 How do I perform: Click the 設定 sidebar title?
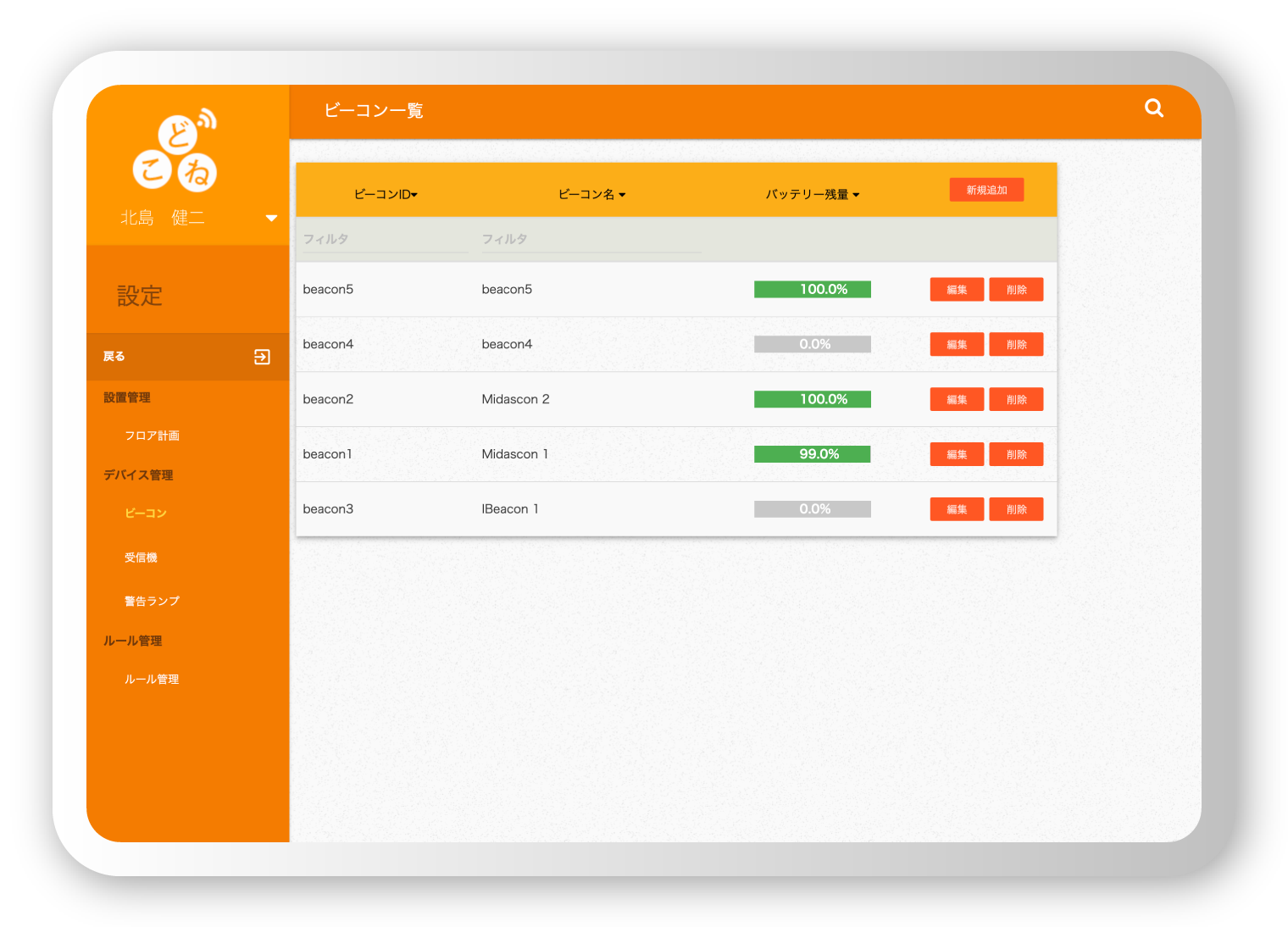140,296
